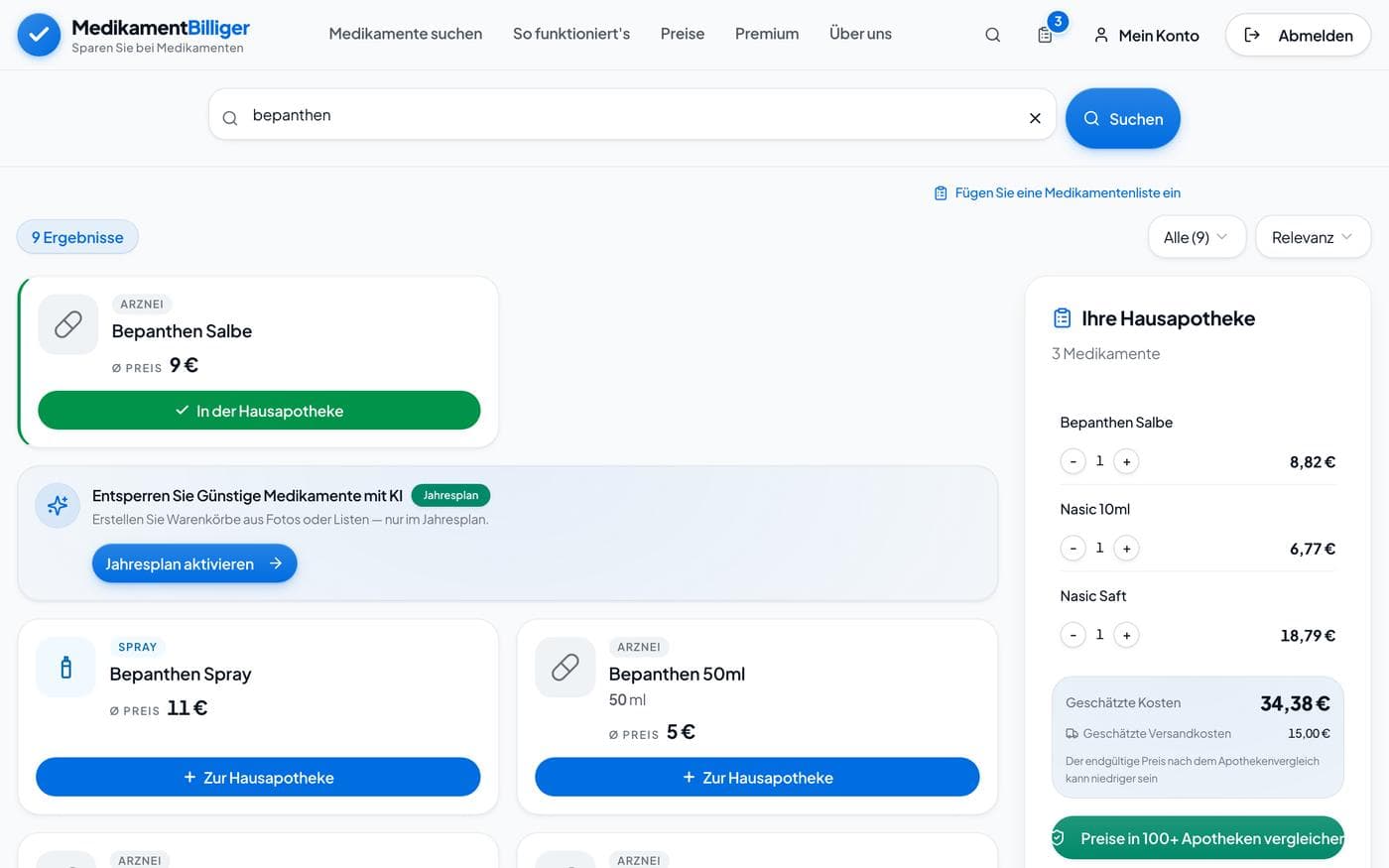
Task: Toggle Bepanthen Salbe In der Hausapotheke
Action: coord(259,411)
